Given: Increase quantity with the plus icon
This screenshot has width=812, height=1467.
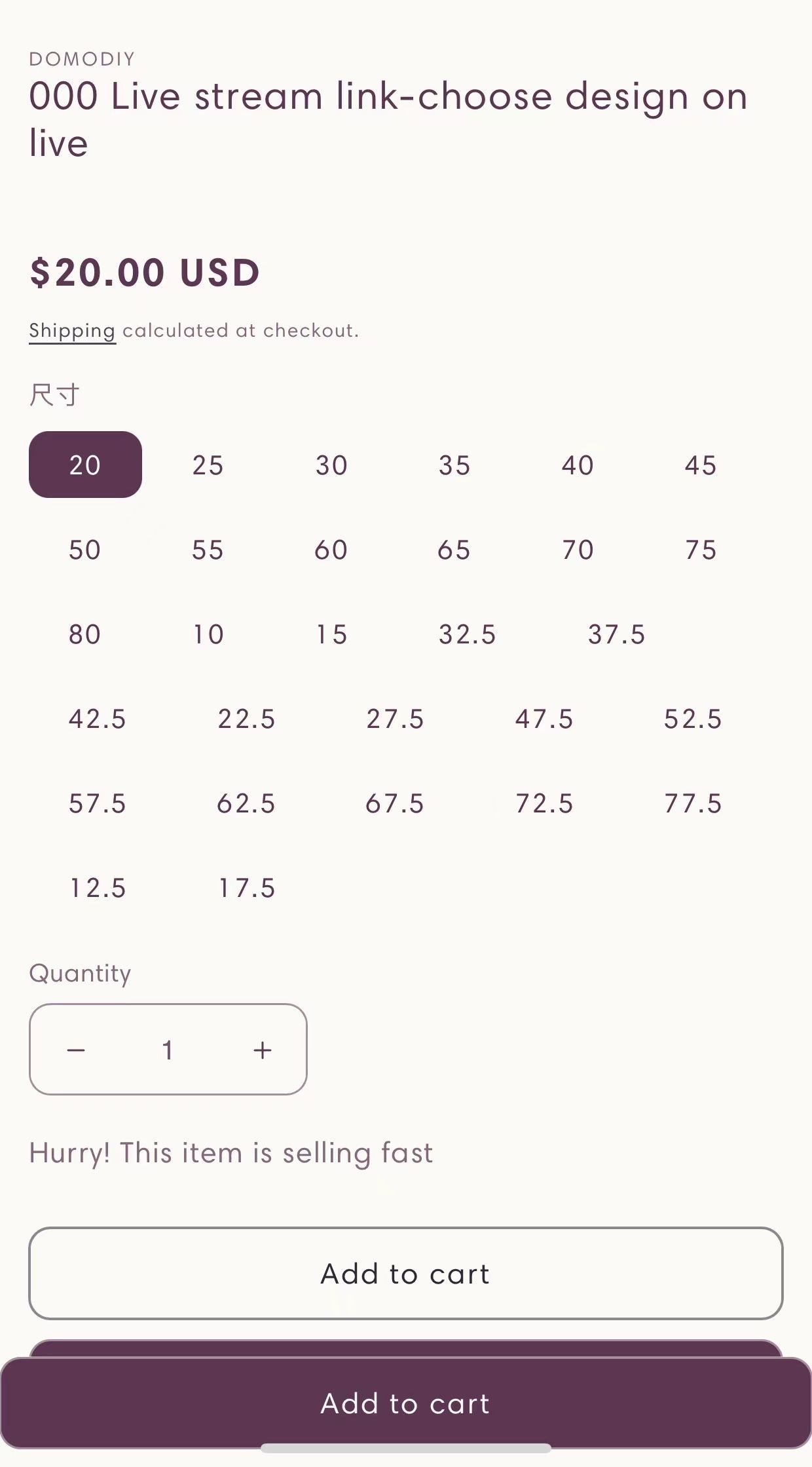Looking at the screenshot, I should [263, 1050].
